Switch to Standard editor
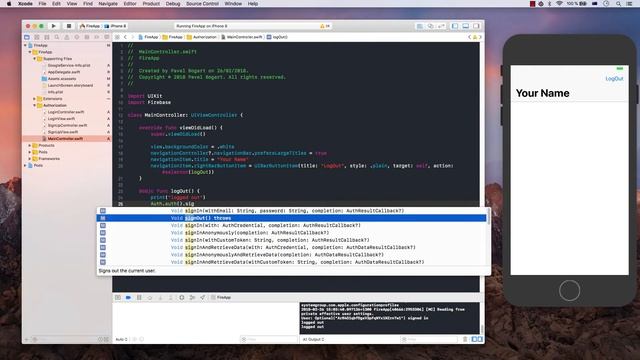The width and height of the screenshot is (640, 360). coord(420,26)
